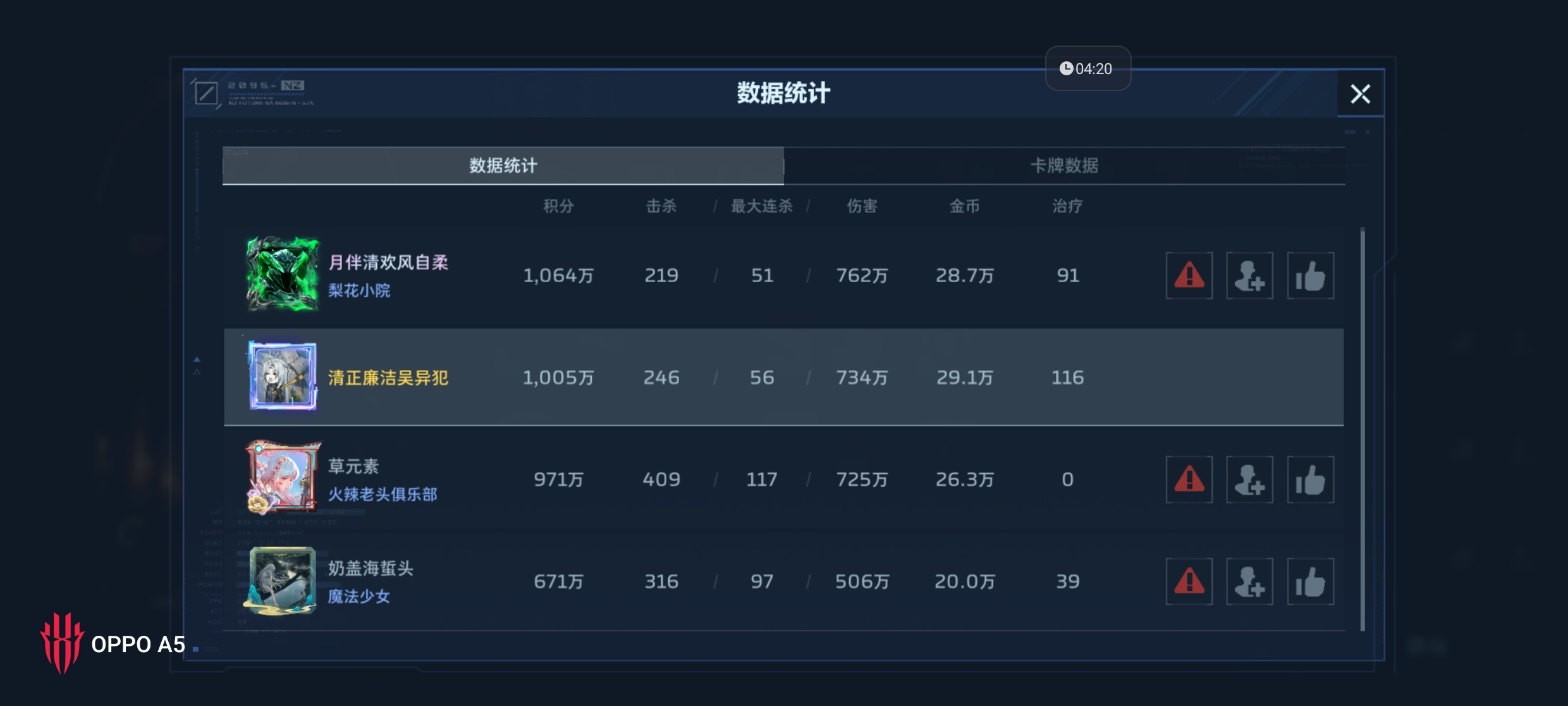
Task: Switch to 卡牌数据 tab
Action: (x=1065, y=166)
